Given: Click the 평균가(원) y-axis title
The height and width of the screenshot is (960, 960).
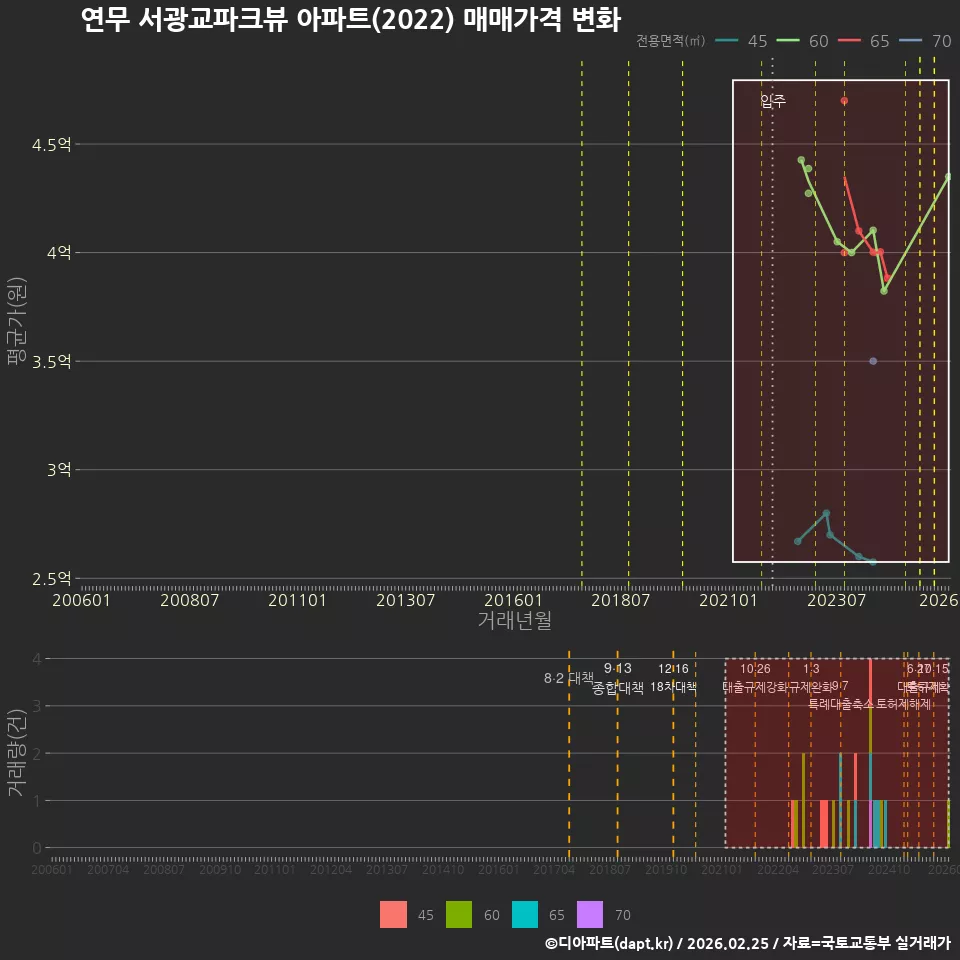Looking at the screenshot, I should click(x=17, y=321).
